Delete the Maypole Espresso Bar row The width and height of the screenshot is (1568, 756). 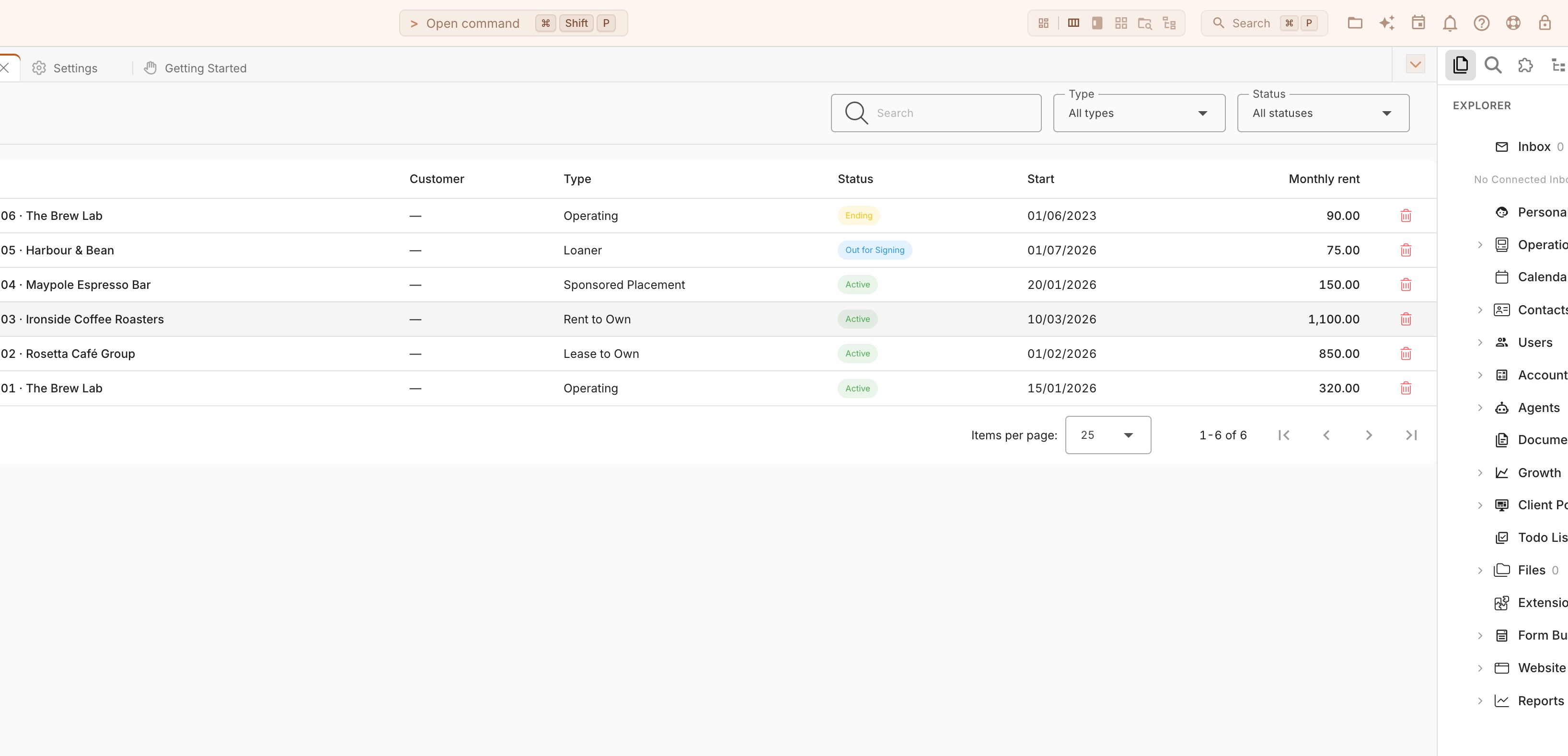pyautogui.click(x=1406, y=285)
